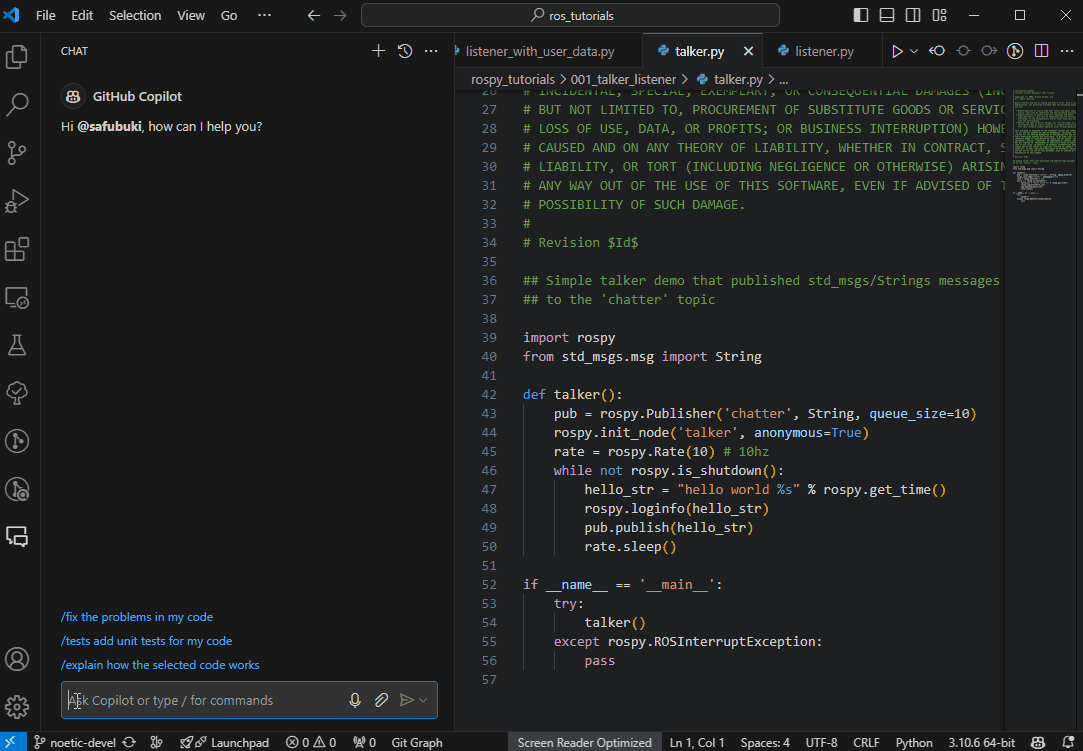Toggle Screen Reader Optimized mode
Viewport: 1083px width, 751px height.
coord(584,742)
